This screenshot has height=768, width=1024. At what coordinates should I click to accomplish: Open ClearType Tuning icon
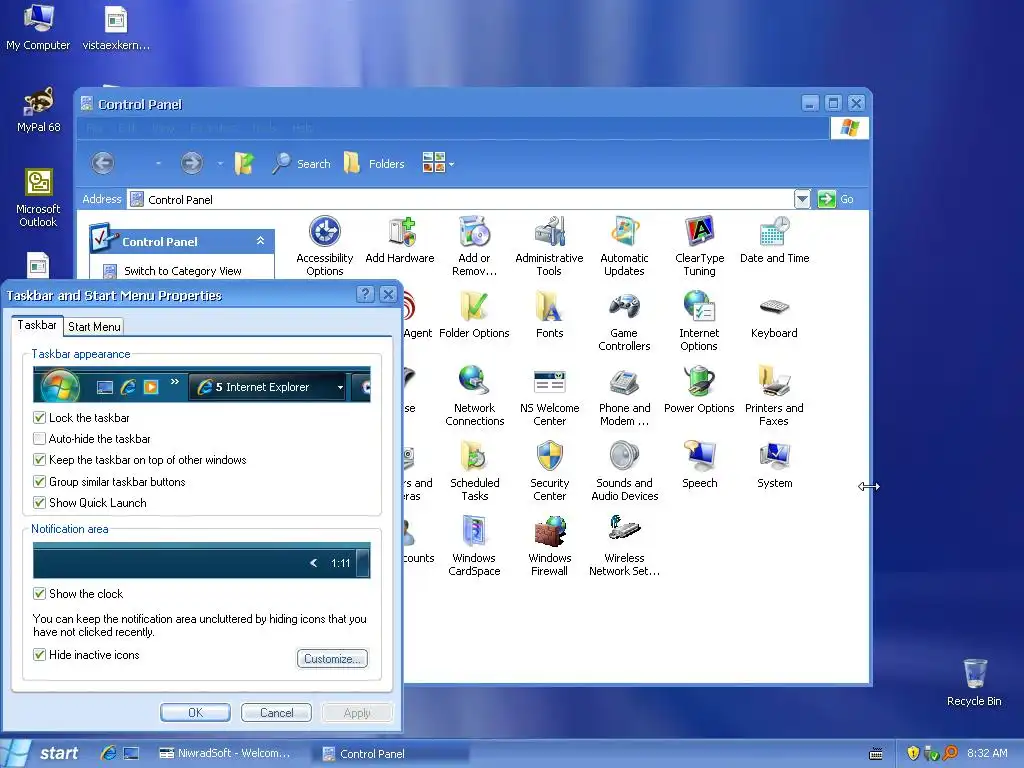pos(699,246)
